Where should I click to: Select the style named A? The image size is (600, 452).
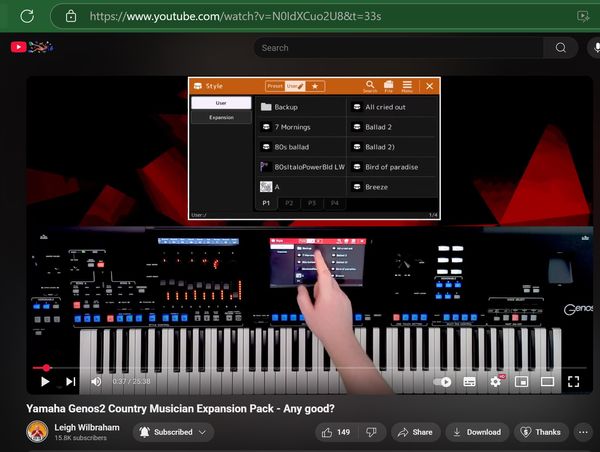[302, 187]
